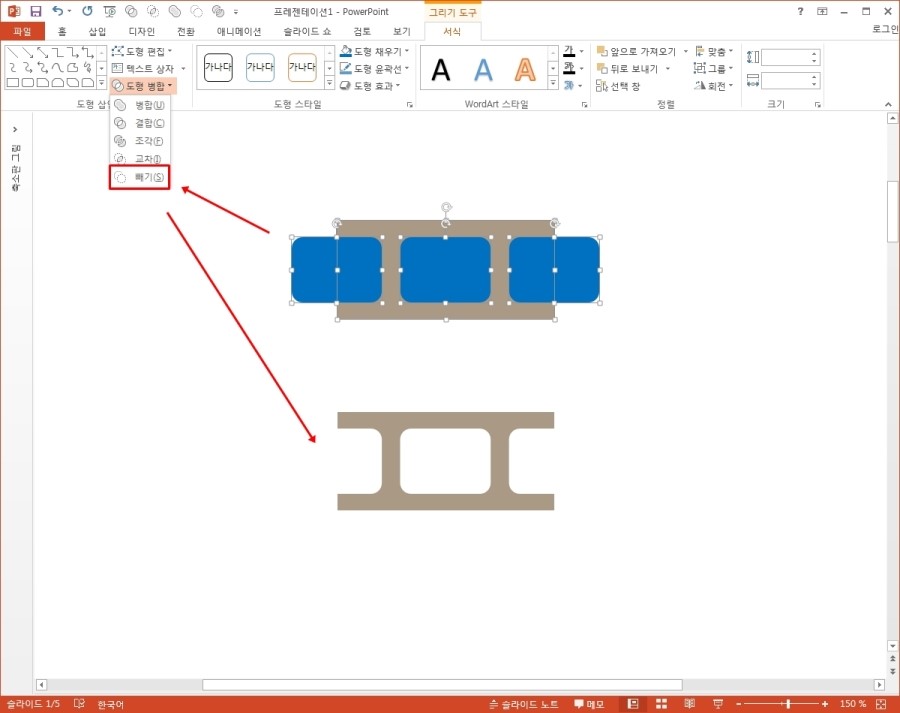
Task: Click the shape height input field
Action: pyautogui.click(x=786, y=57)
